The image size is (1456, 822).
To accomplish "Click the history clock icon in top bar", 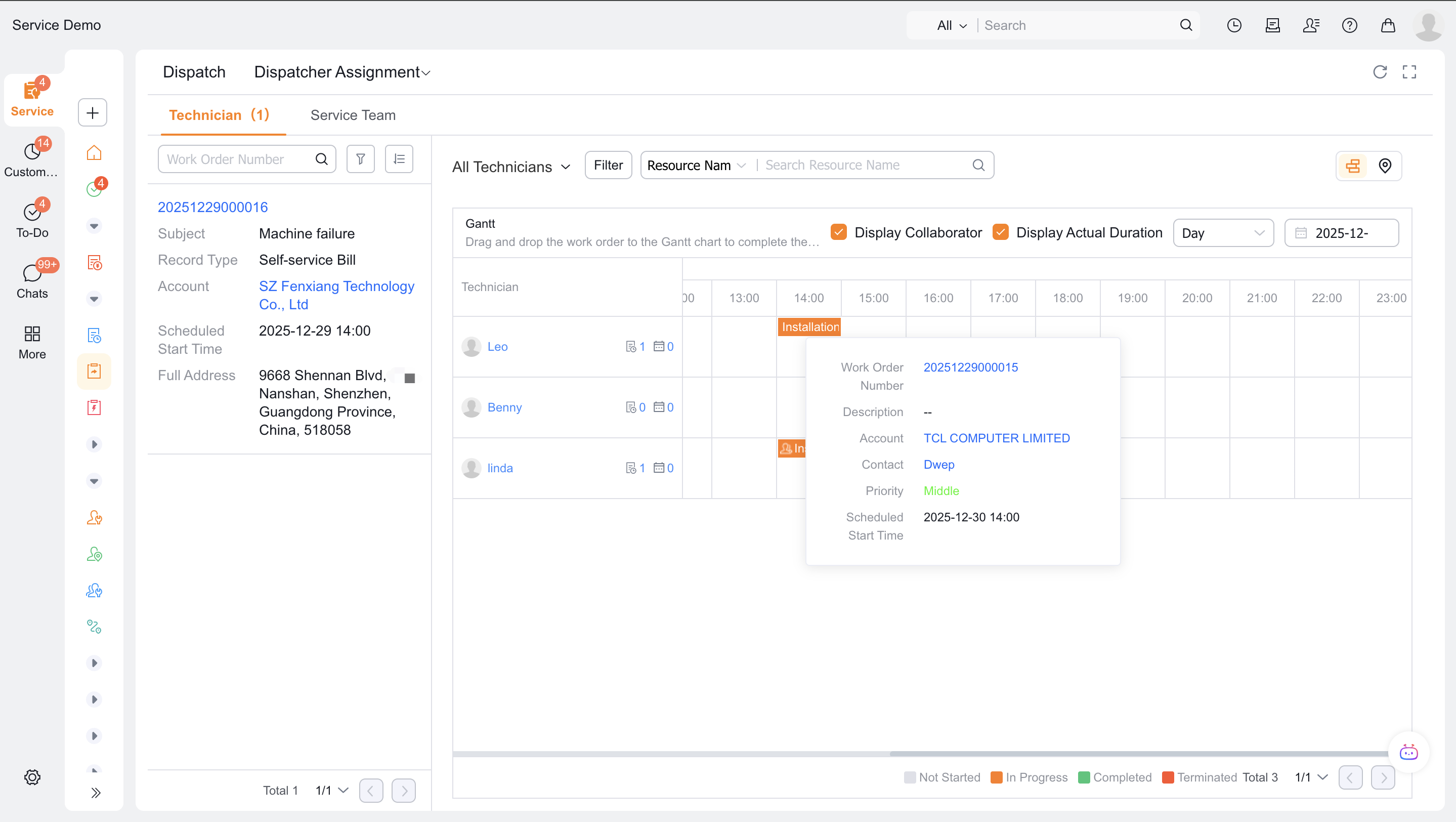I will (1234, 25).
